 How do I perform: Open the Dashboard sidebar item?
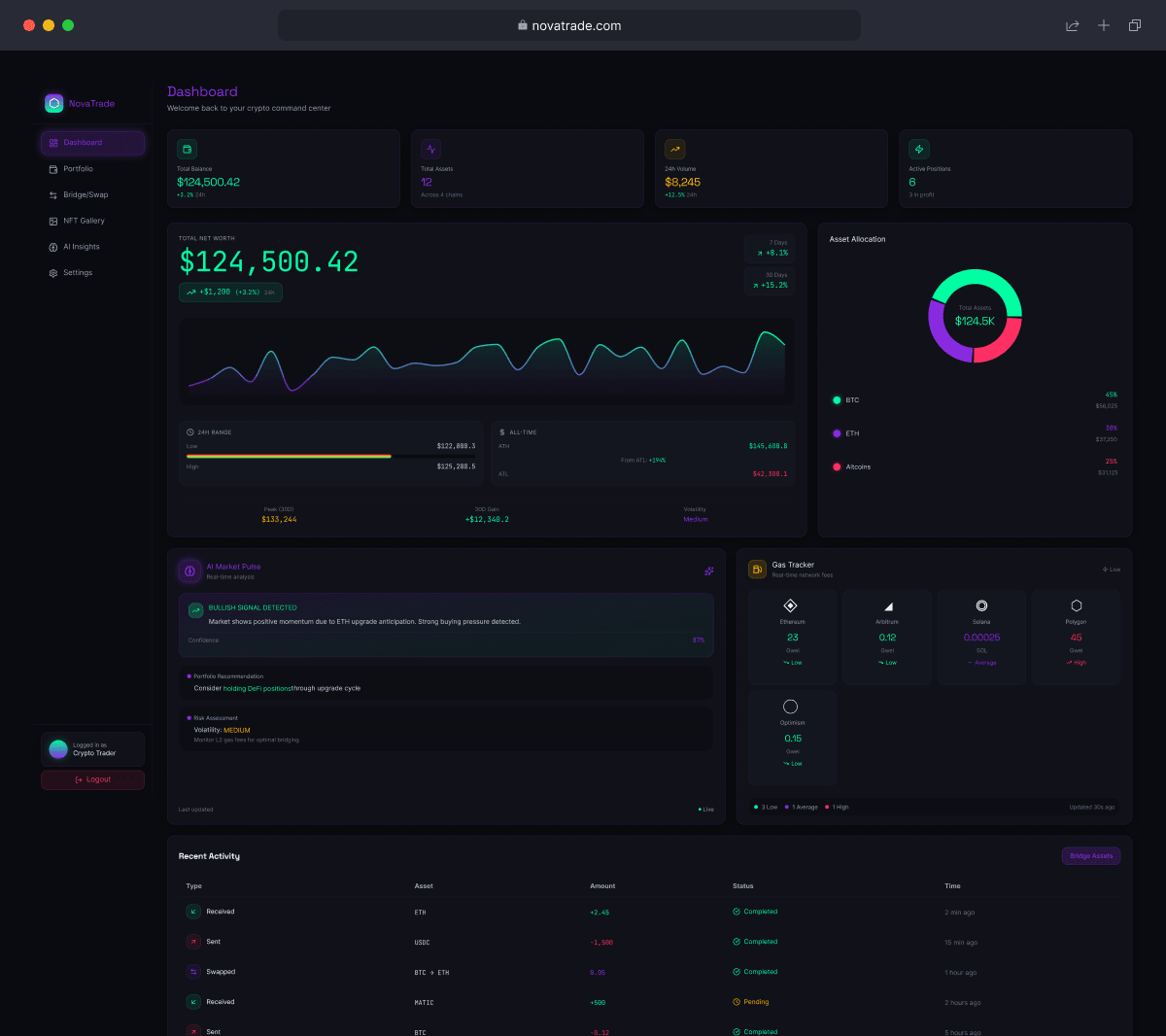tap(92, 143)
